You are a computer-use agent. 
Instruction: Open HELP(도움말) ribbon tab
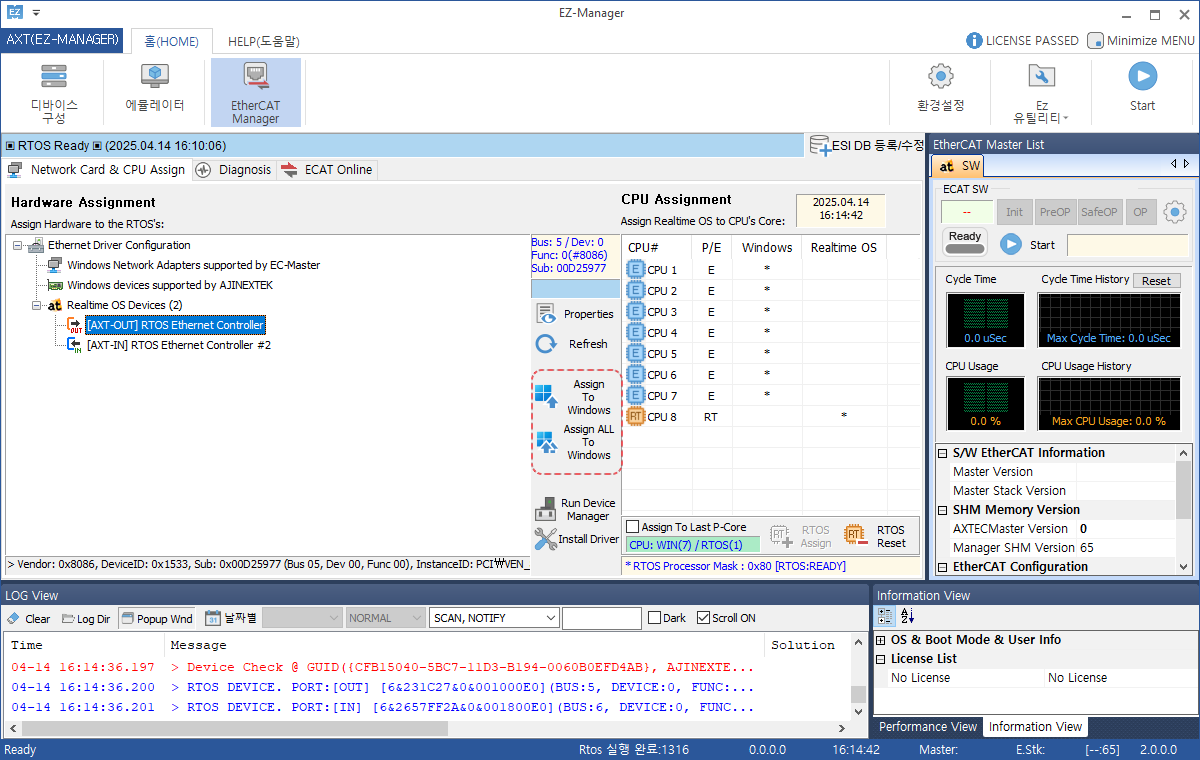point(263,41)
